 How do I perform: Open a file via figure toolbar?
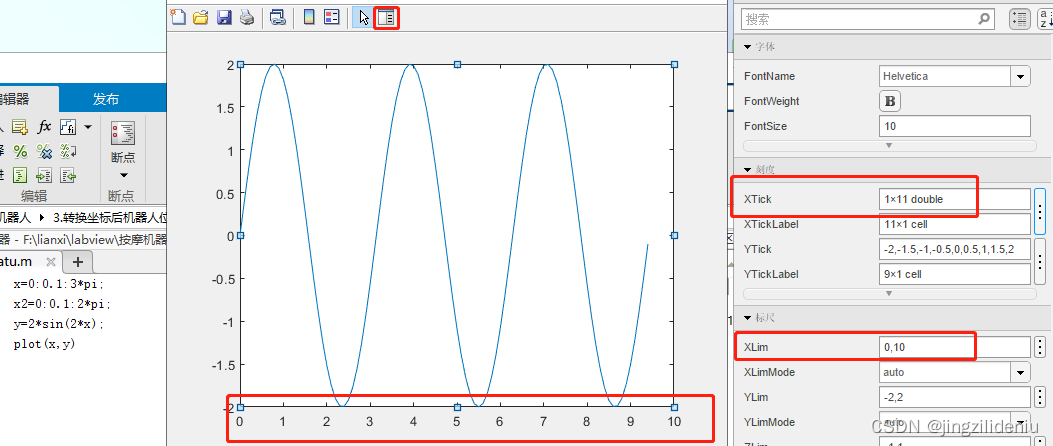[x=201, y=17]
